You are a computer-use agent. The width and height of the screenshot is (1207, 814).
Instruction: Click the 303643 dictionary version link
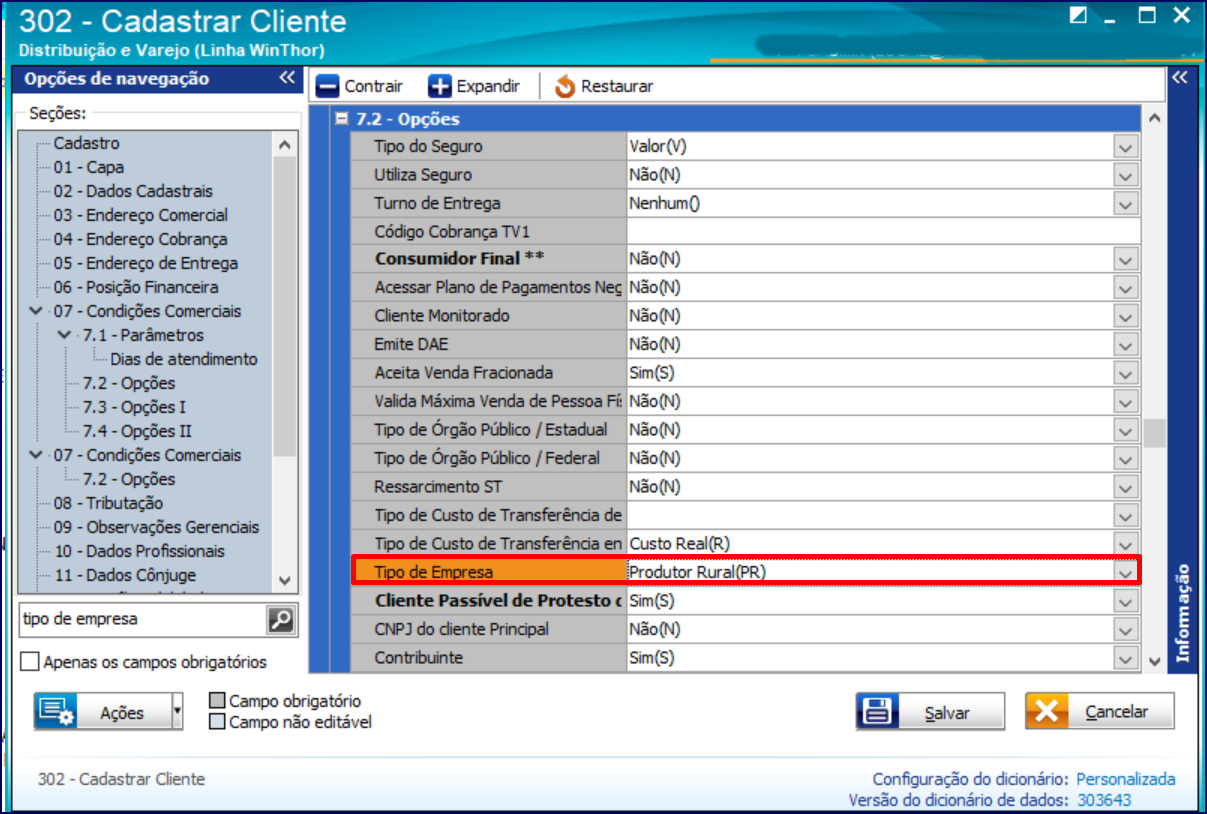point(1103,800)
